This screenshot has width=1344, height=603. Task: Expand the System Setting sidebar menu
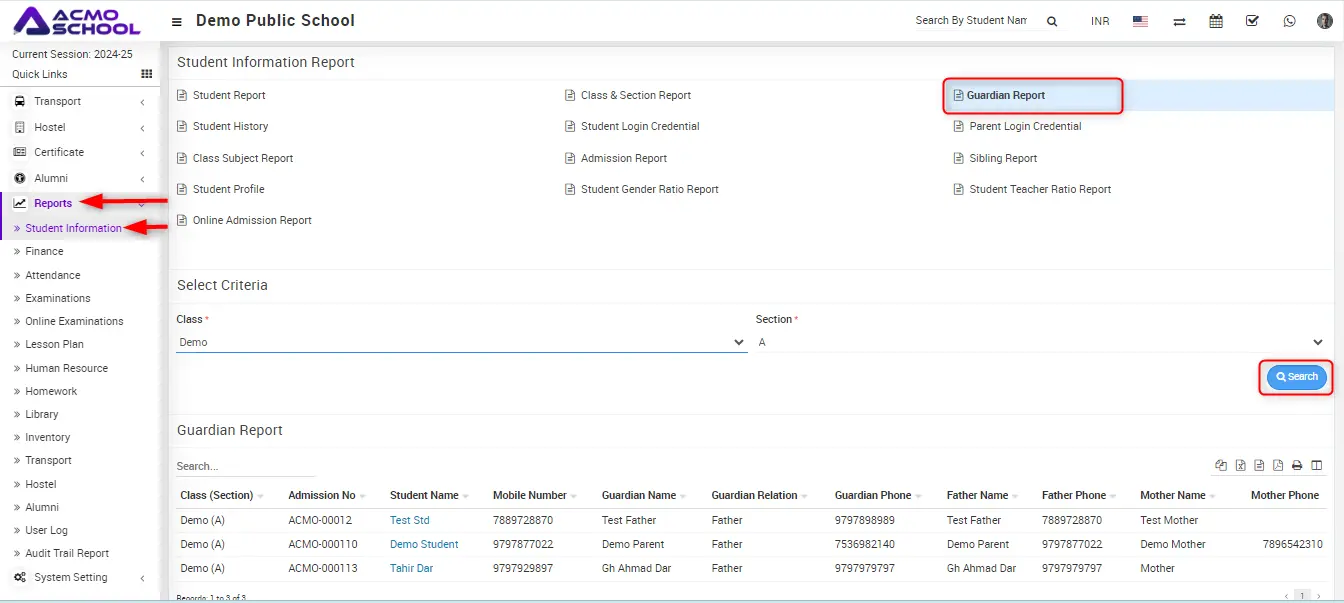click(x=70, y=577)
